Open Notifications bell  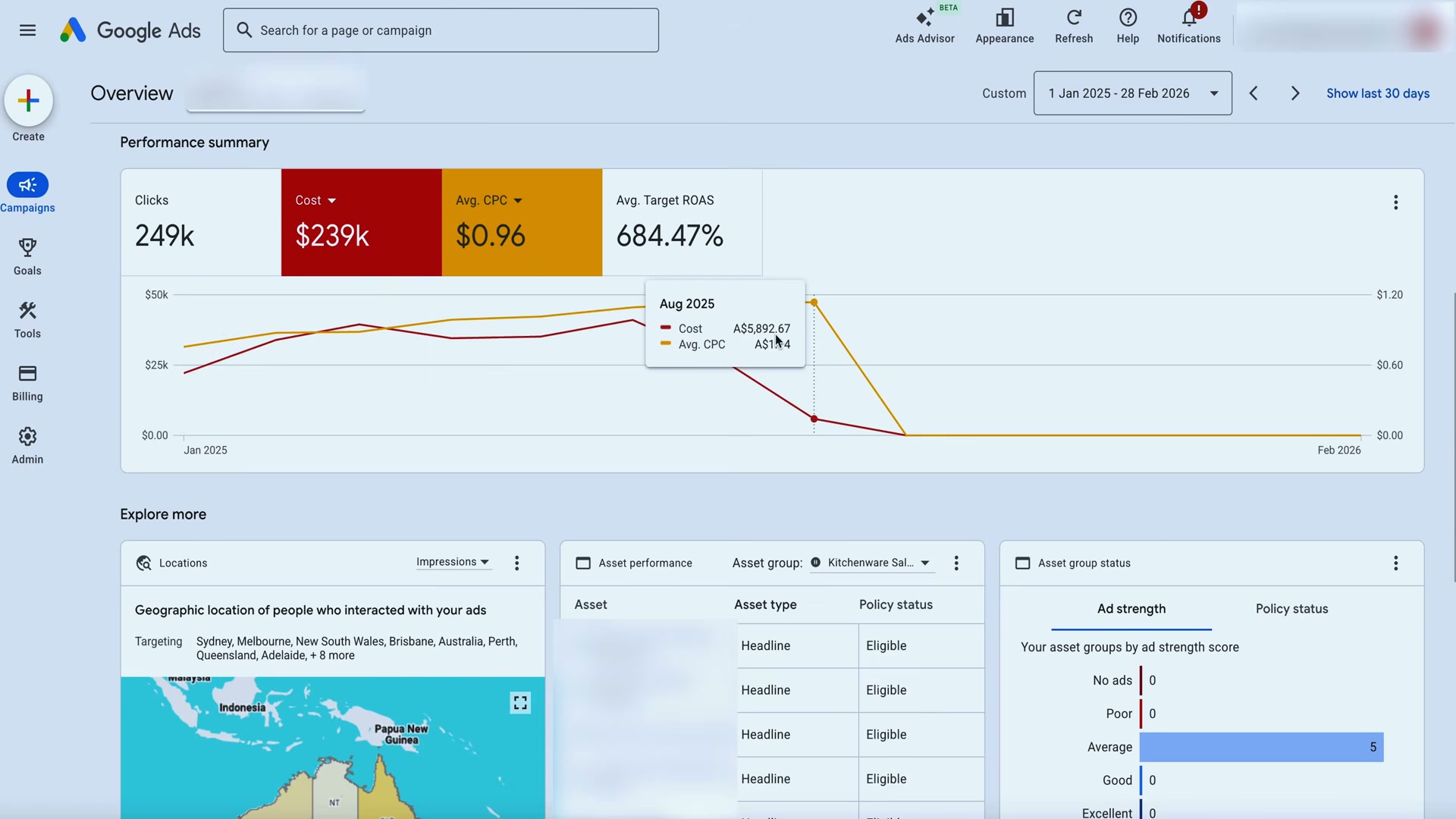1188,27
